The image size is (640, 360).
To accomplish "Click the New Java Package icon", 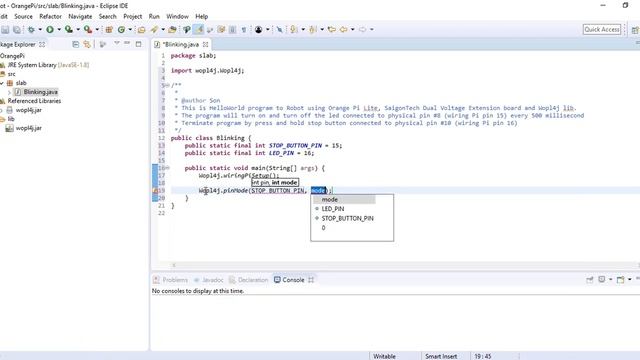I will point(109,29).
